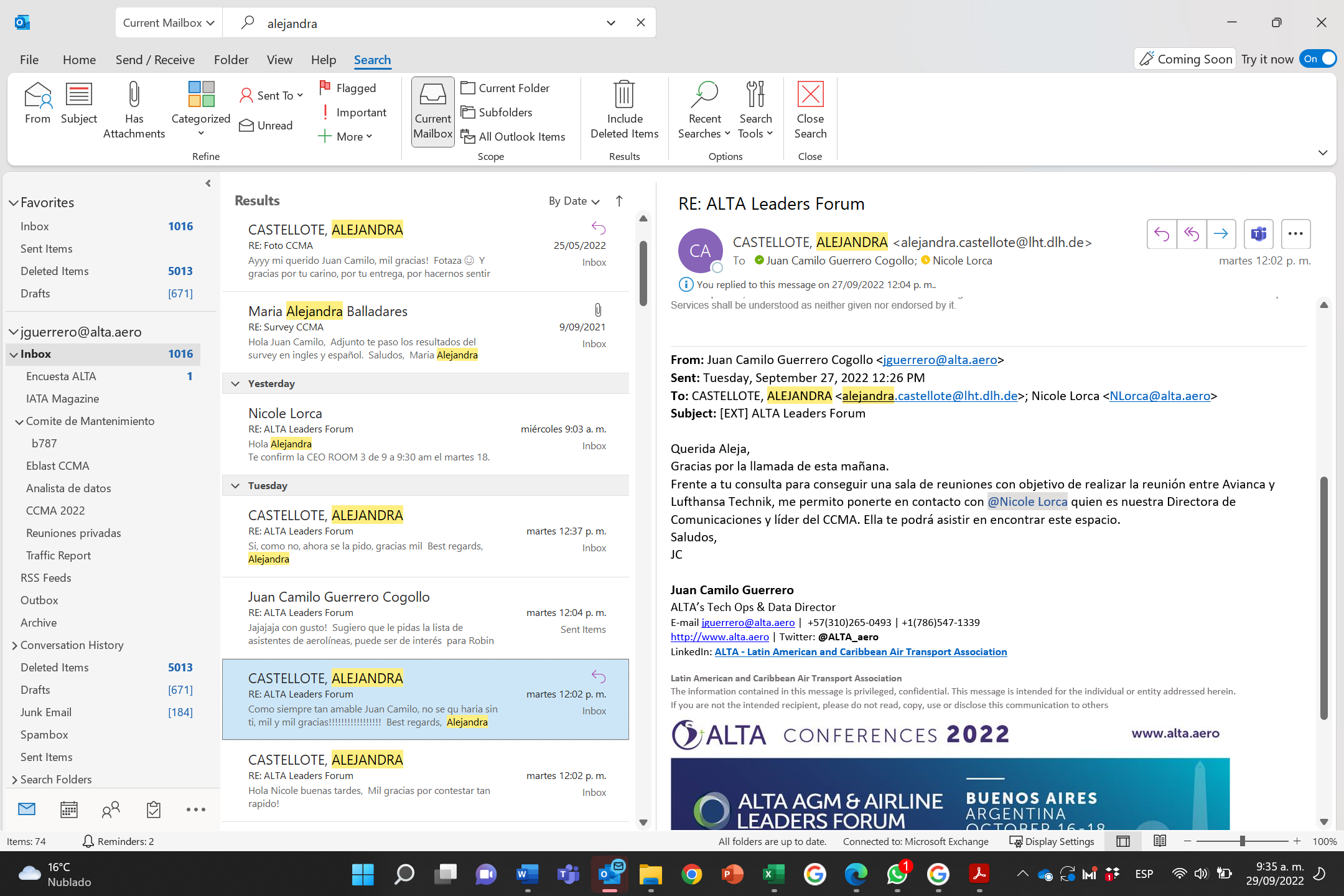
Task: Set scope to All Outlook Items
Action: [x=513, y=137]
